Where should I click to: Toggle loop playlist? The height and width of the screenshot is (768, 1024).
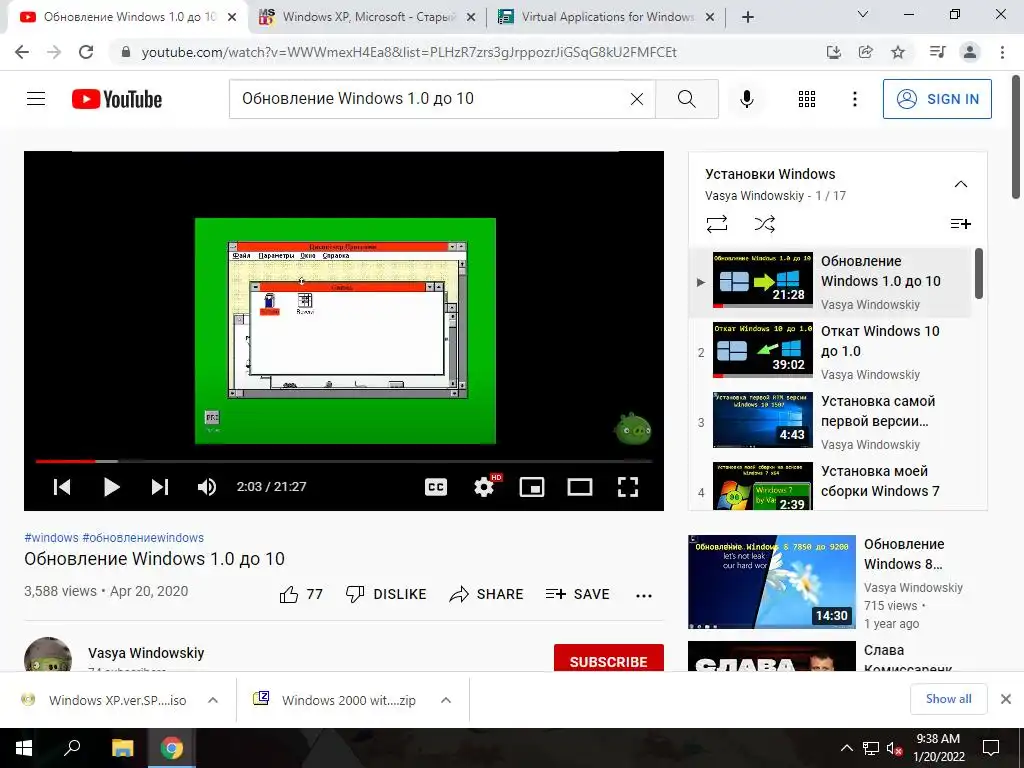point(716,224)
